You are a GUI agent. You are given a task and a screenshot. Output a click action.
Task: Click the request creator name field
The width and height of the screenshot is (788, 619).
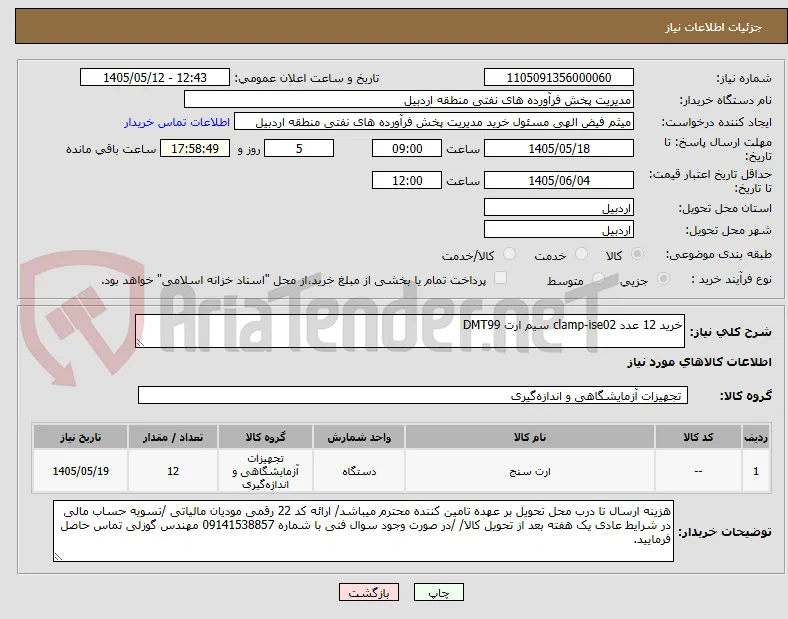[434, 122]
